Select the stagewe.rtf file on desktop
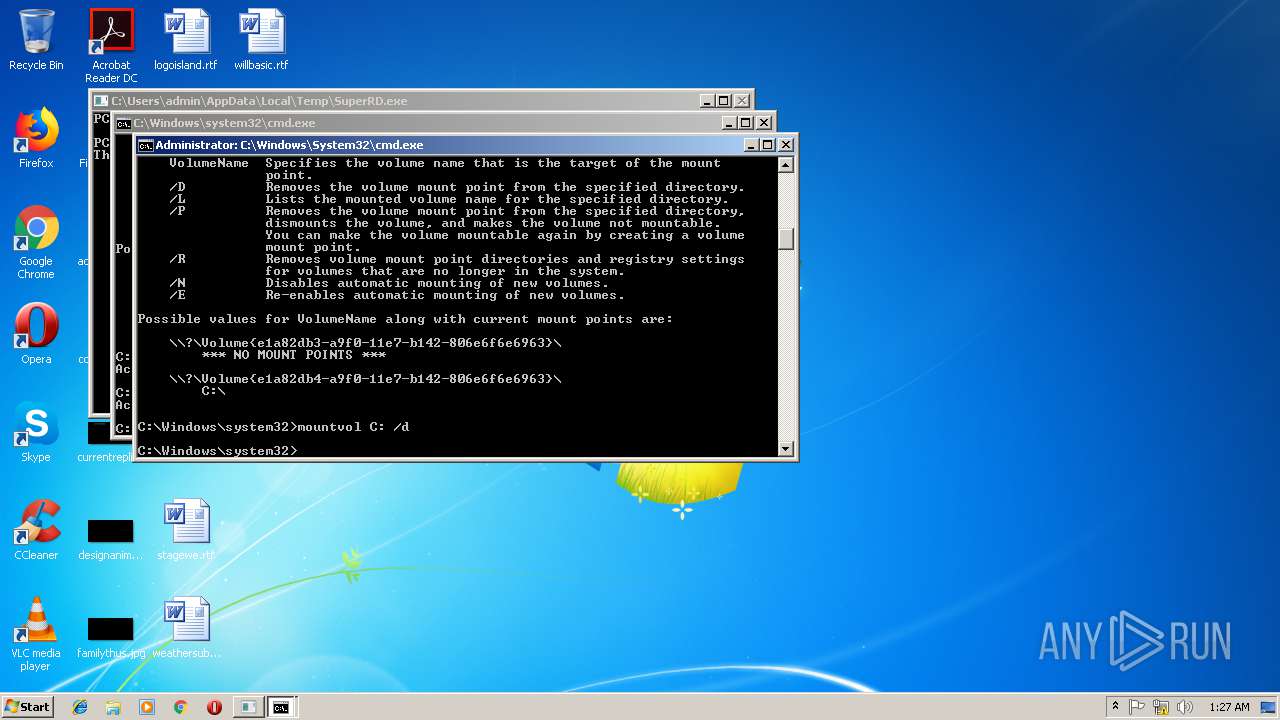1280x720 pixels. click(x=186, y=530)
